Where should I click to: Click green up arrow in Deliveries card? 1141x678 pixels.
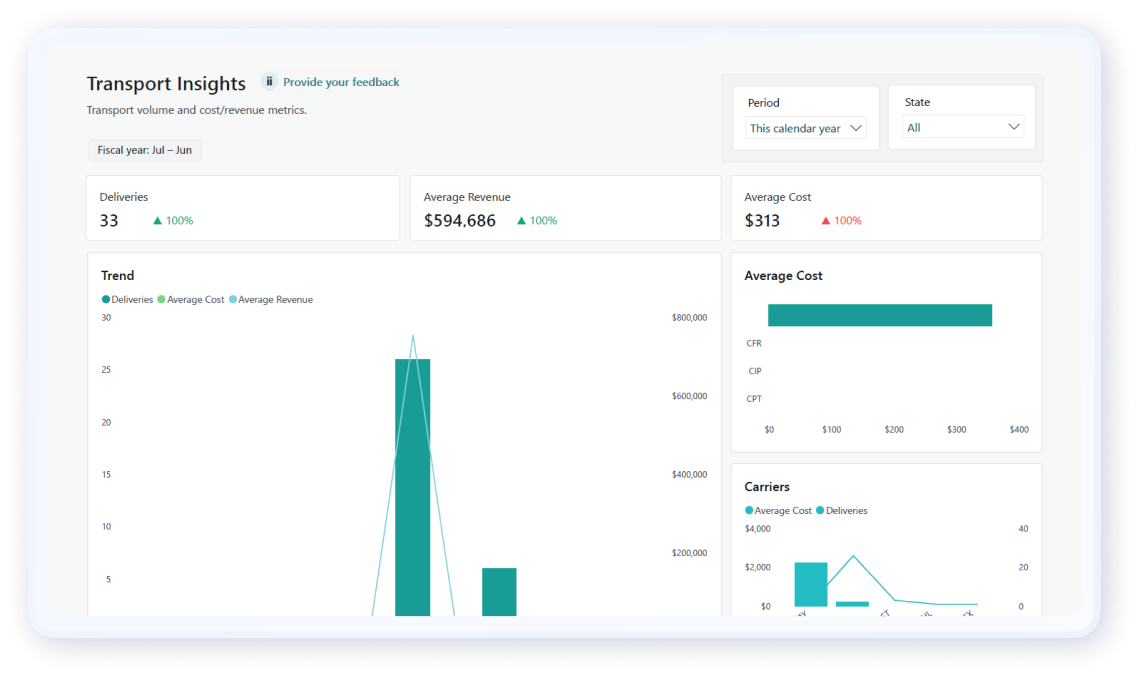[157, 221]
